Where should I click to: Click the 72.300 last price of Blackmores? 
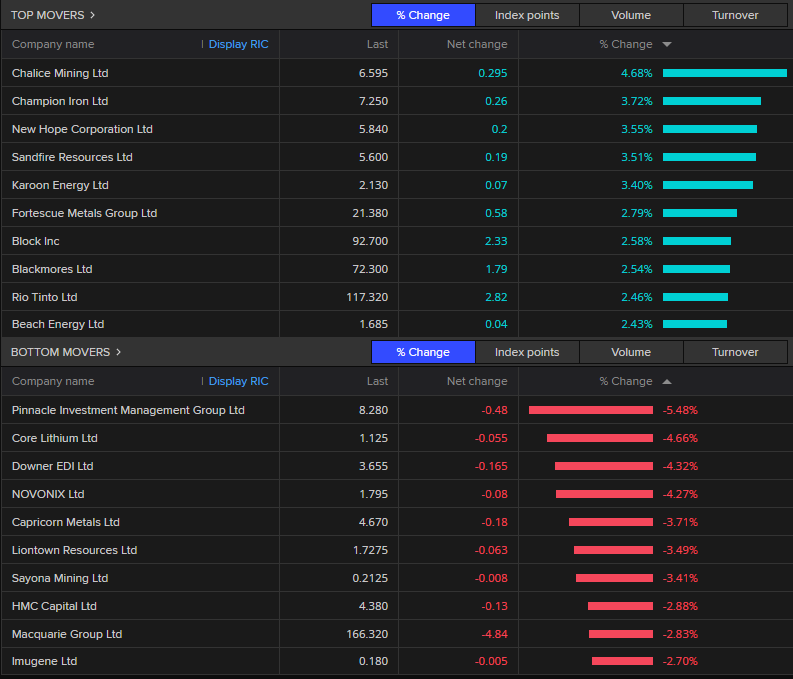coord(370,269)
